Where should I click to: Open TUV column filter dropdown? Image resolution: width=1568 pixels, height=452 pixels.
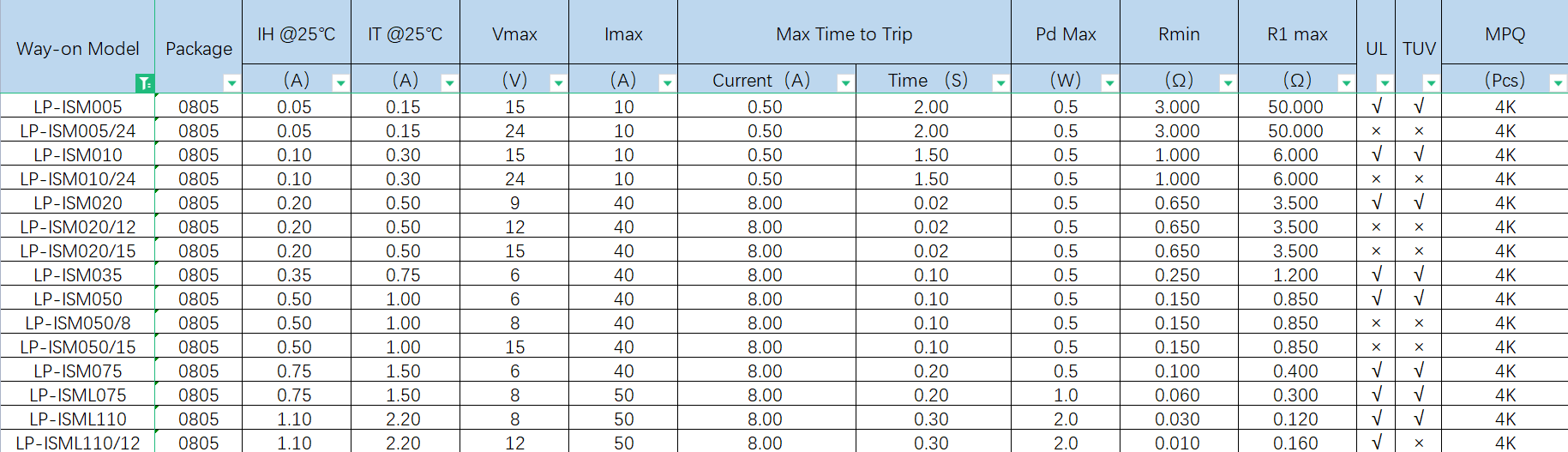pyautogui.click(x=1431, y=83)
